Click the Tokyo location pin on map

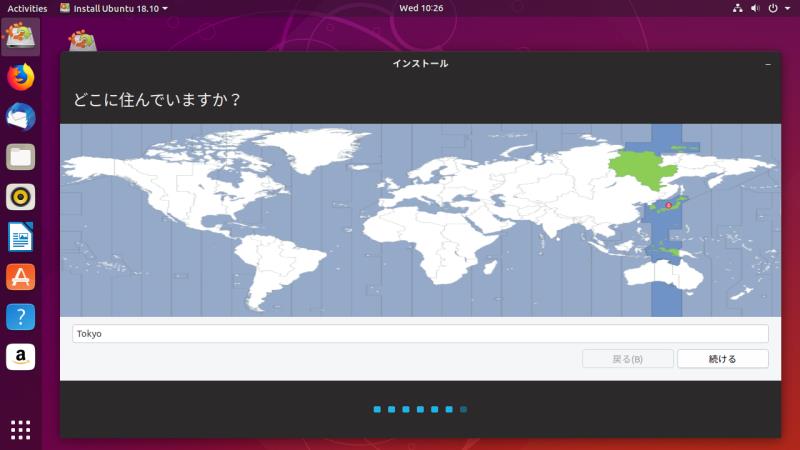(668, 205)
